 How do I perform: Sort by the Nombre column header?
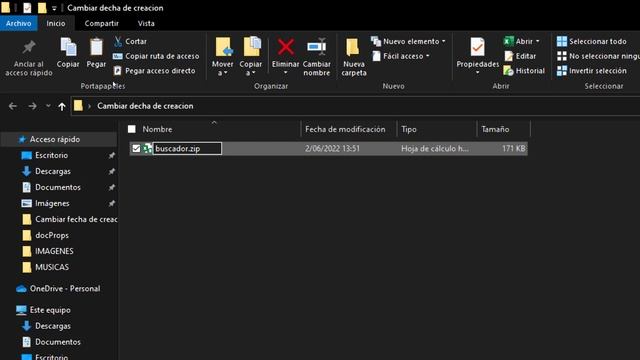coord(158,129)
